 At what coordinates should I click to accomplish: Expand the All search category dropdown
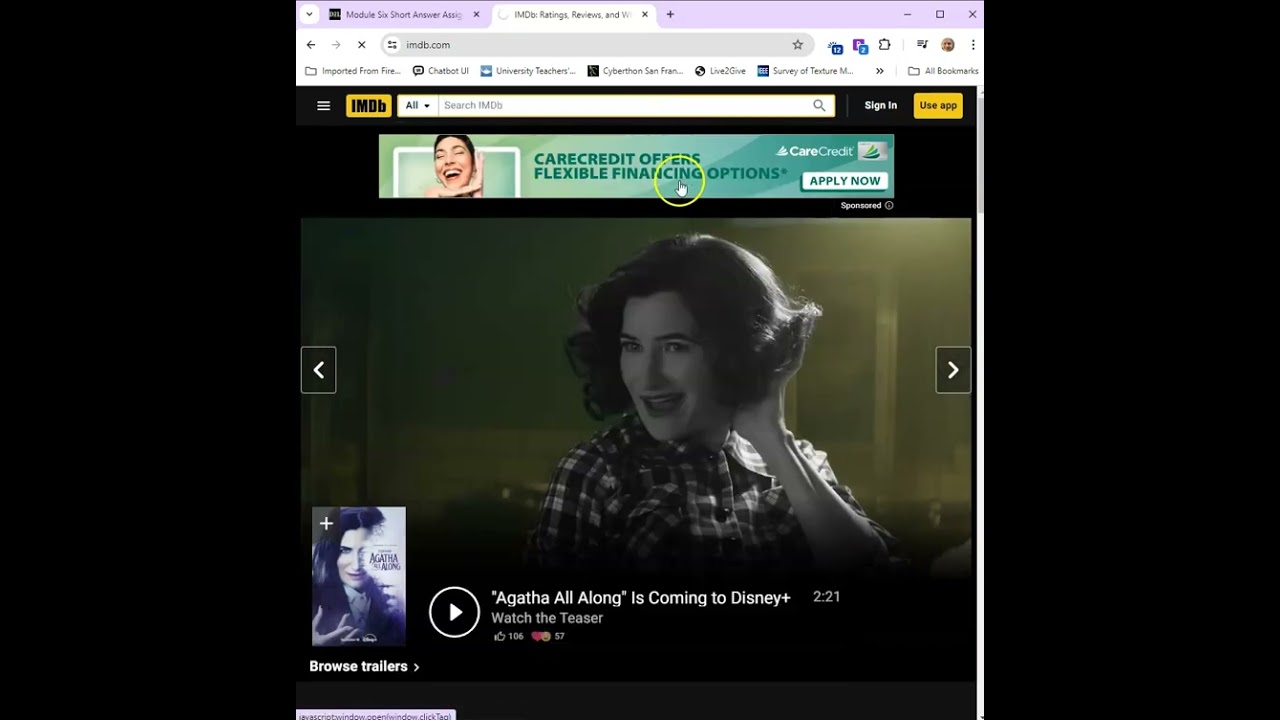(418, 105)
